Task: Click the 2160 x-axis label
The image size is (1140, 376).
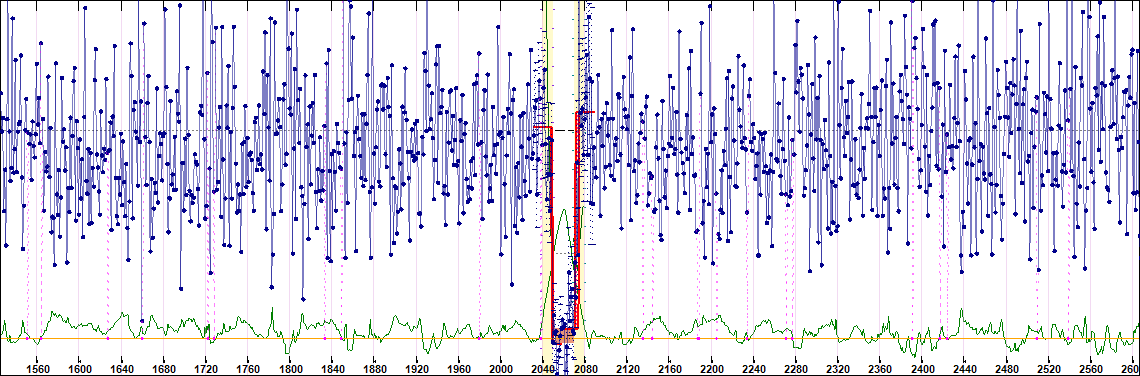Action: [x=670, y=368]
